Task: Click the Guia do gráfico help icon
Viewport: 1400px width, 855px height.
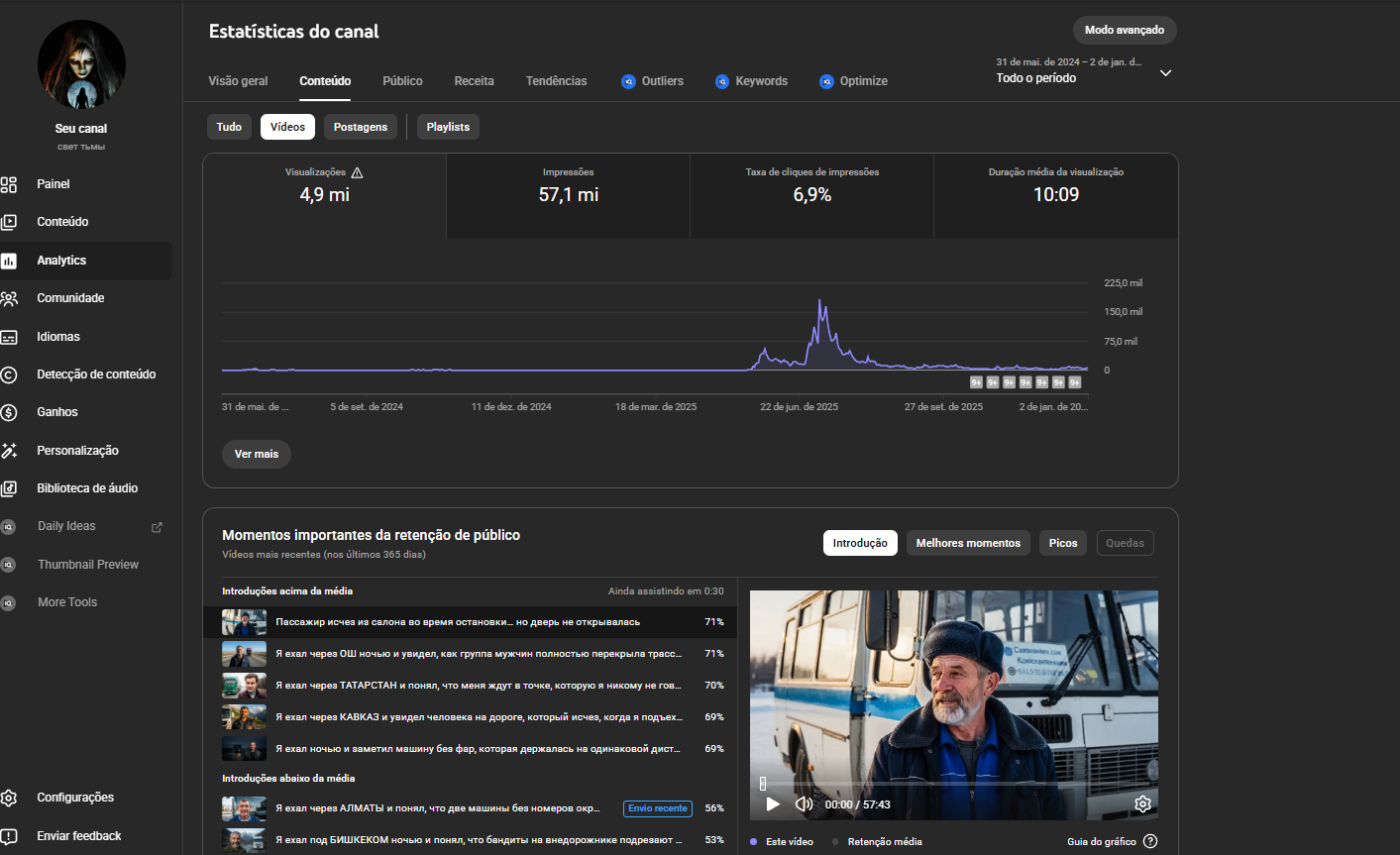Action: 1150,841
